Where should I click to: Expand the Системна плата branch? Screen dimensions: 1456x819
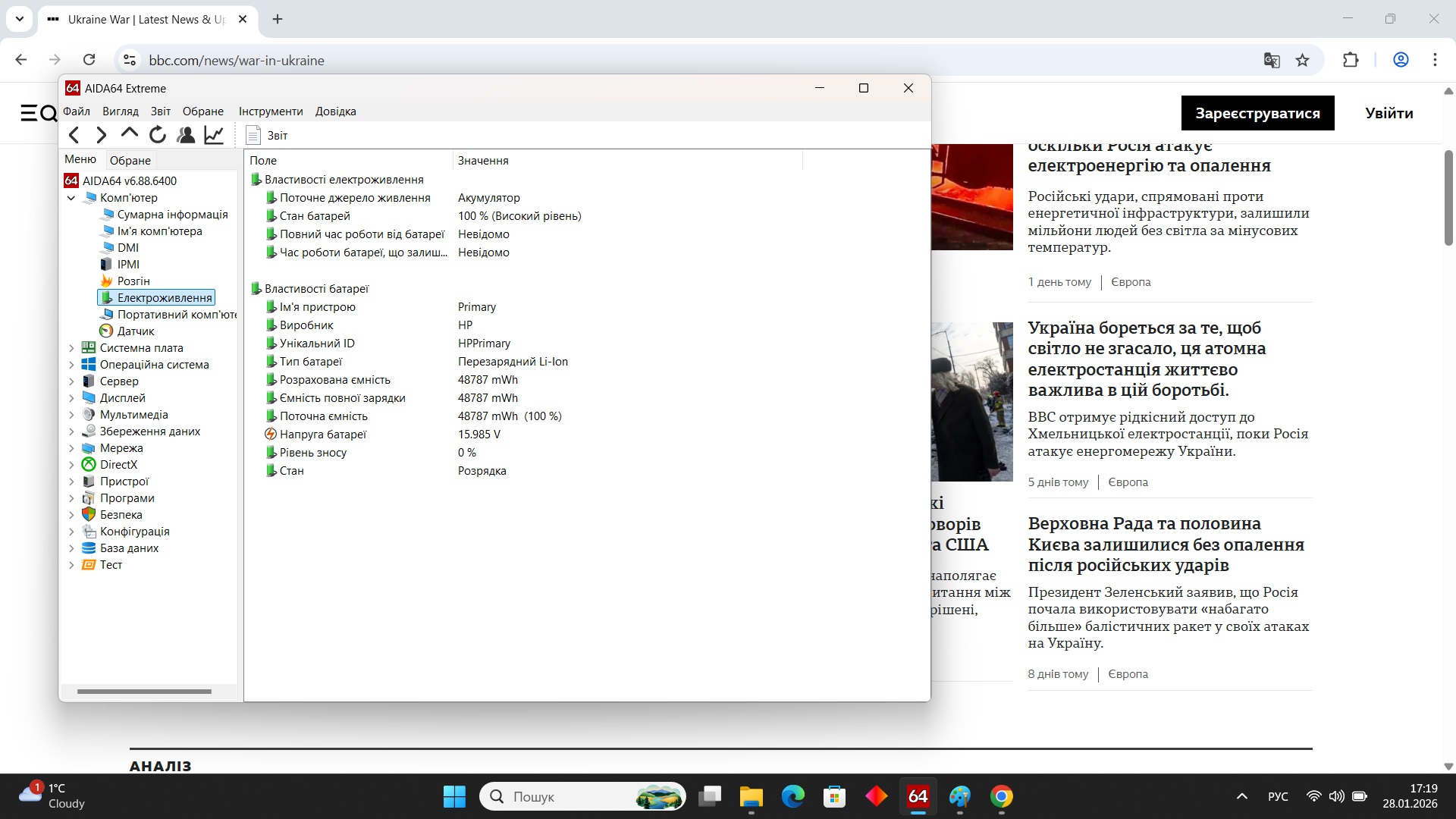[71, 347]
